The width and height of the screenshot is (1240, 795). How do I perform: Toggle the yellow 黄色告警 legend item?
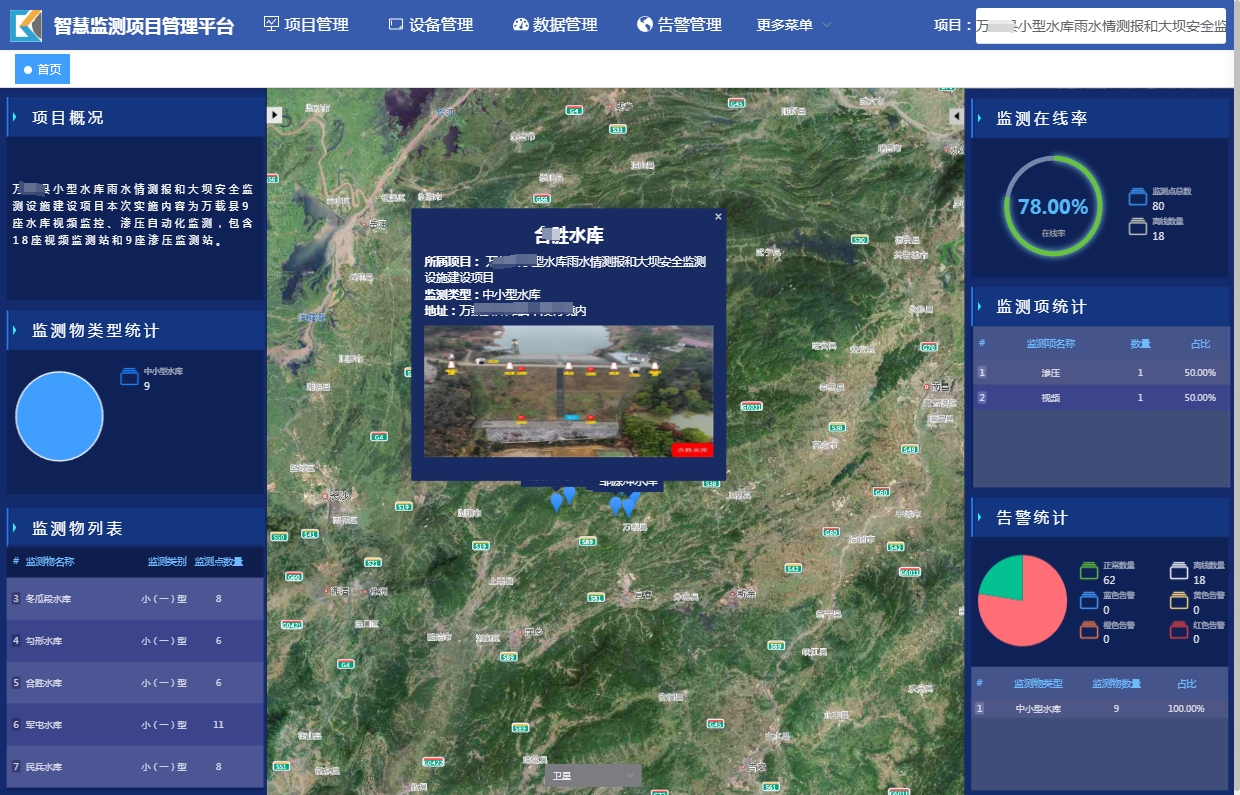click(x=1180, y=601)
